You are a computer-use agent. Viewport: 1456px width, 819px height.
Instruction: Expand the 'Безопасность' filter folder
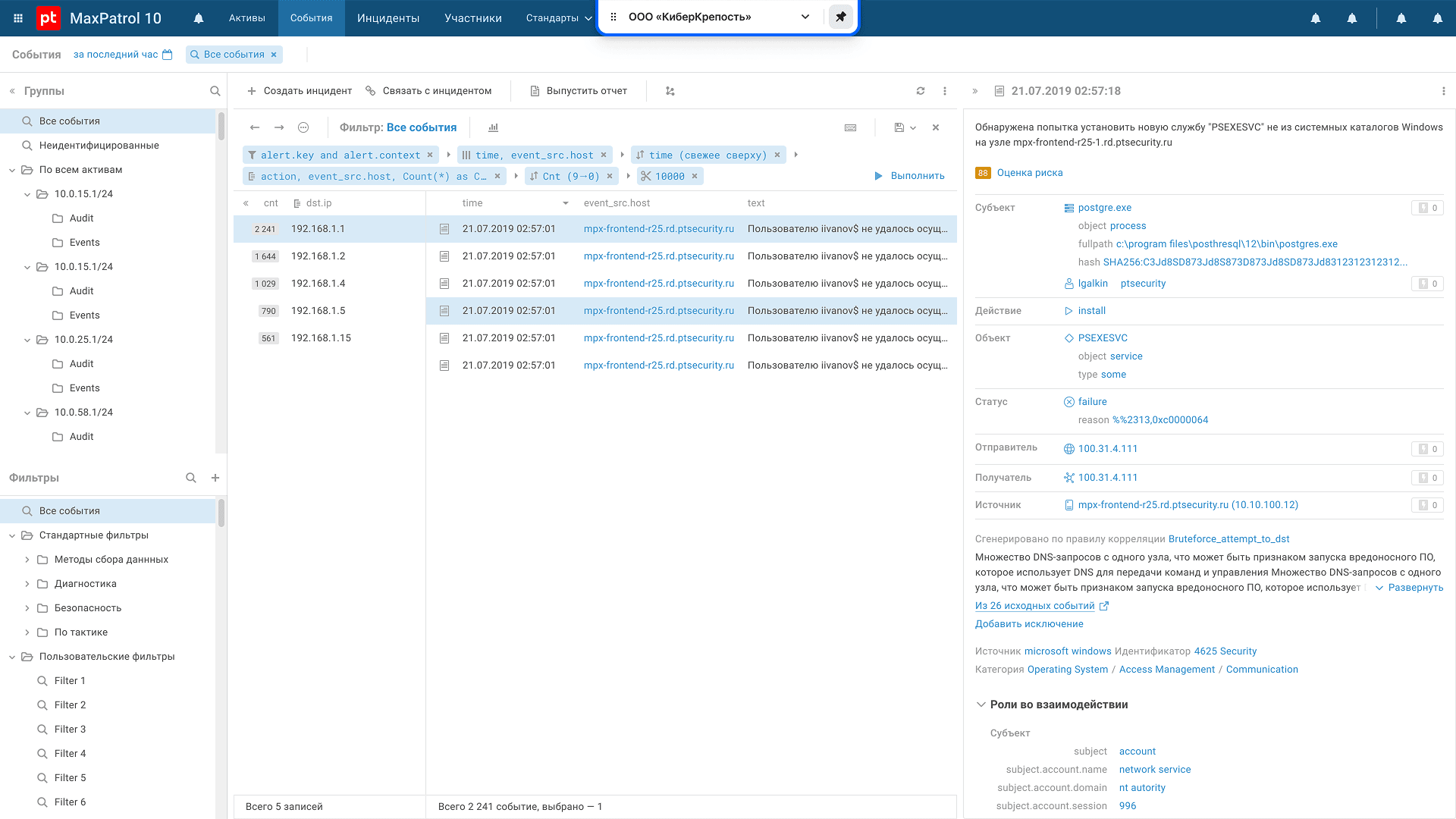pyautogui.click(x=27, y=608)
